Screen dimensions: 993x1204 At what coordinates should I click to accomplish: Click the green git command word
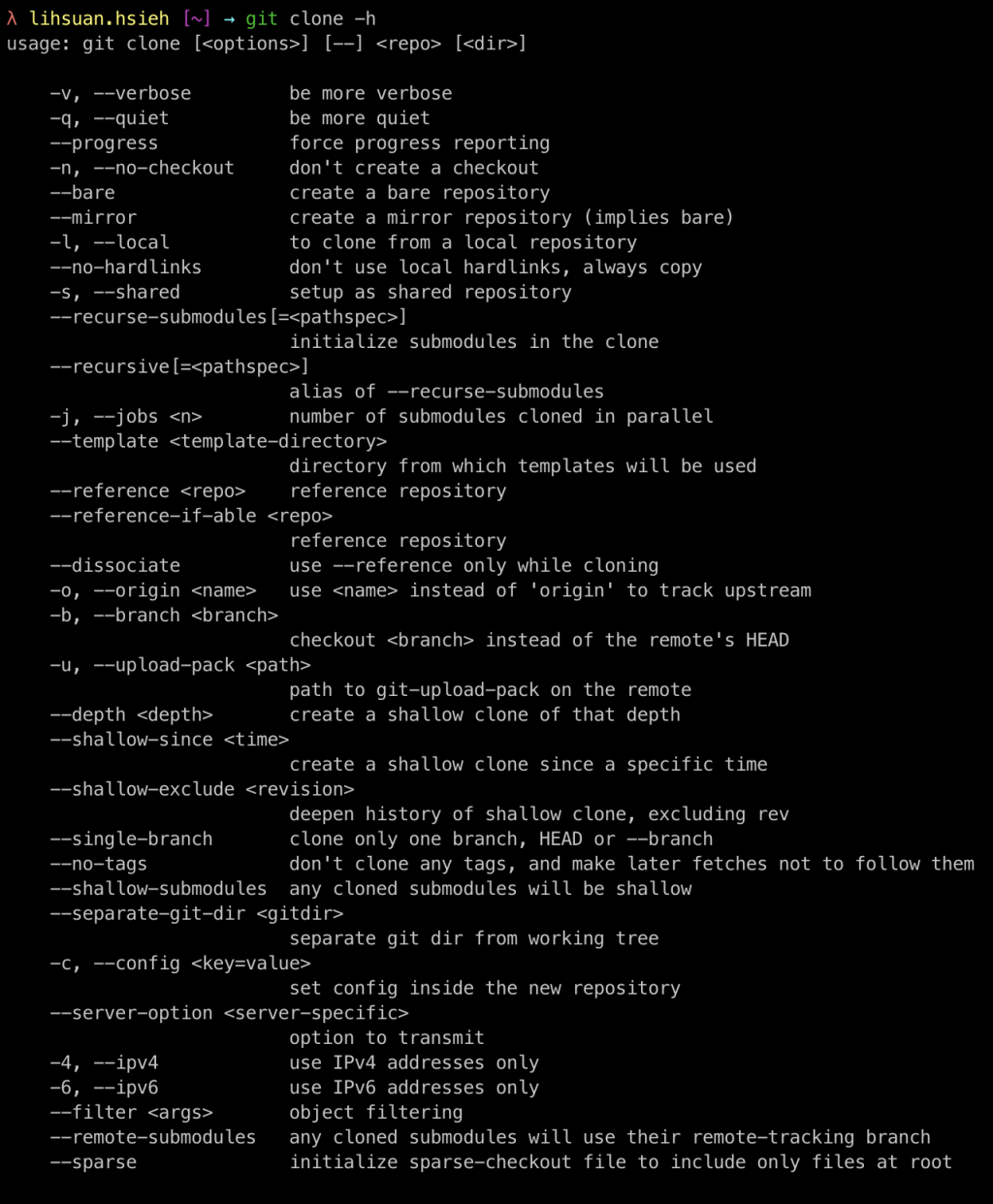click(262, 18)
